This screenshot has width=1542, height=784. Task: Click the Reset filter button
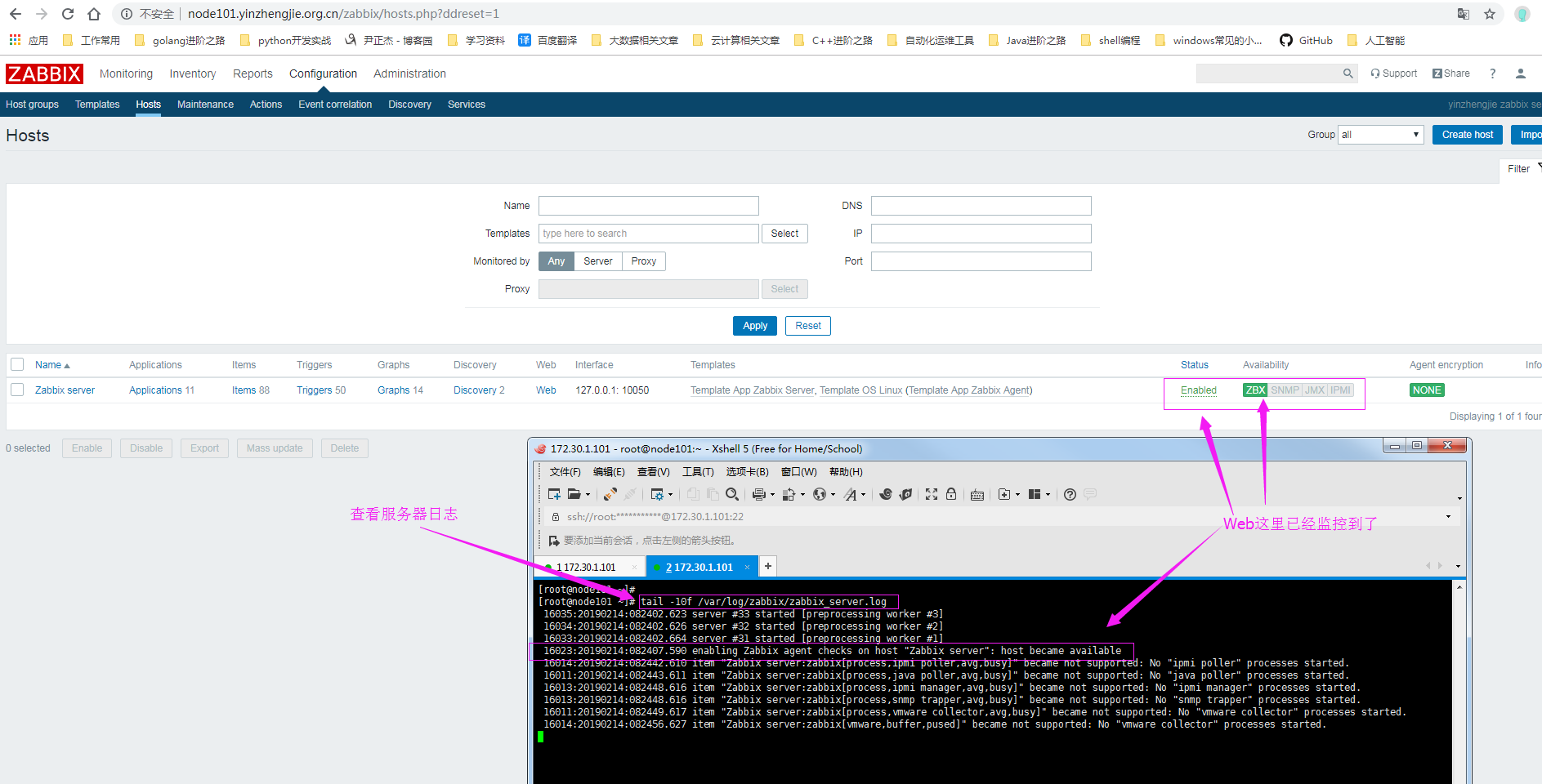[x=808, y=326]
